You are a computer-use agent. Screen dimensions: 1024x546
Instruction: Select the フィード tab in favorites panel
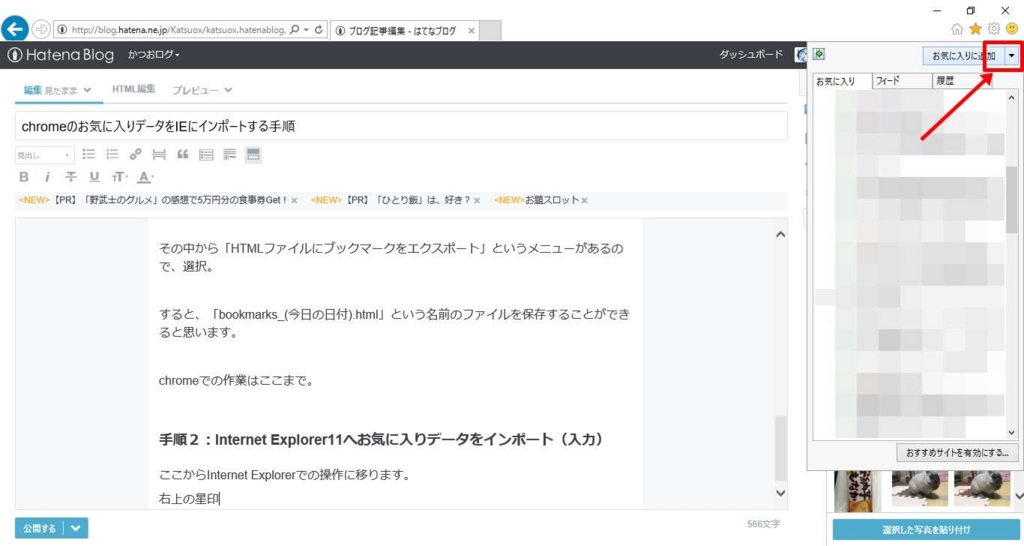tap(902, 81)
